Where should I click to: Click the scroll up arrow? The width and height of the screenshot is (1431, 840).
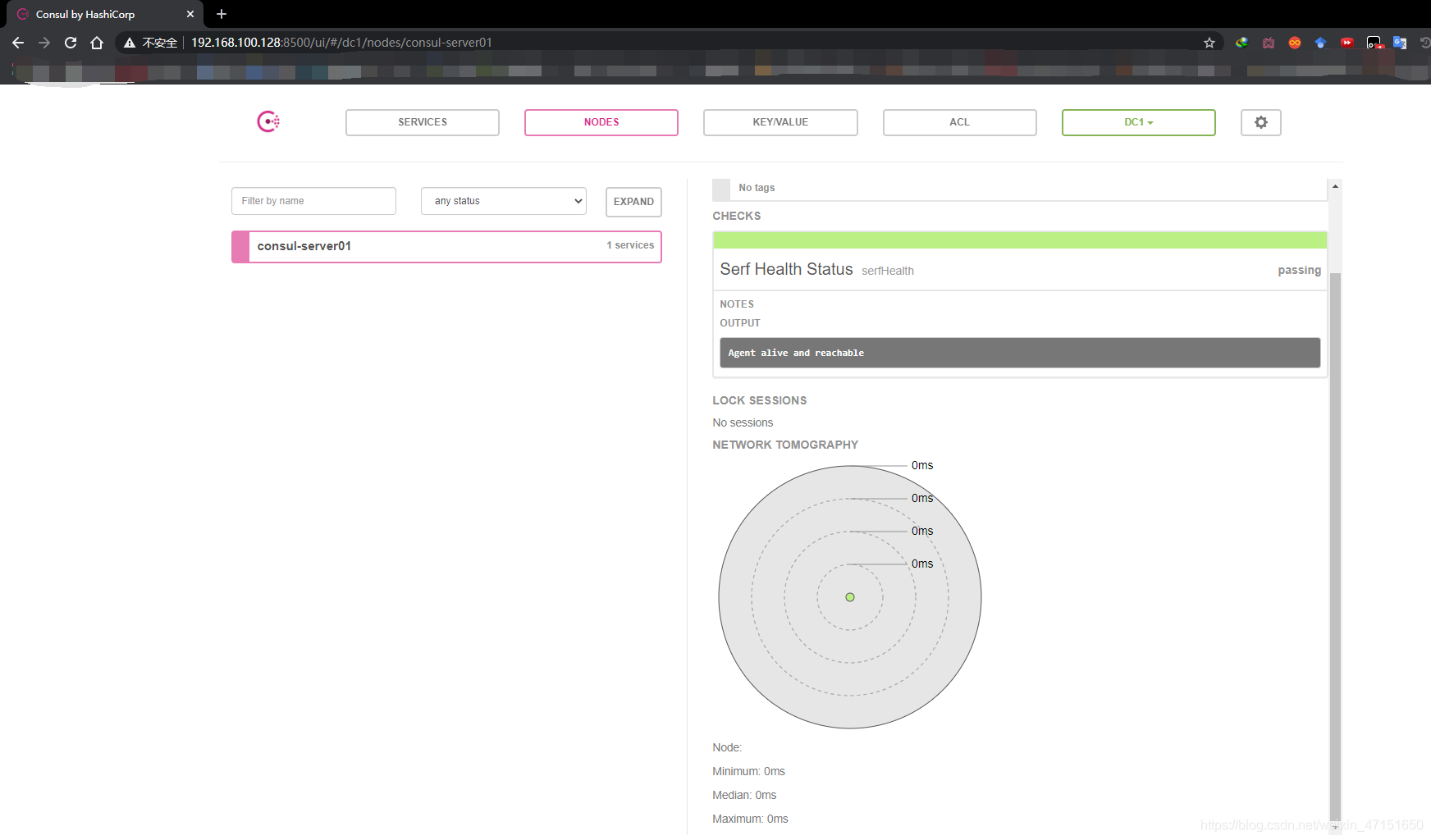click(1335, 186)
